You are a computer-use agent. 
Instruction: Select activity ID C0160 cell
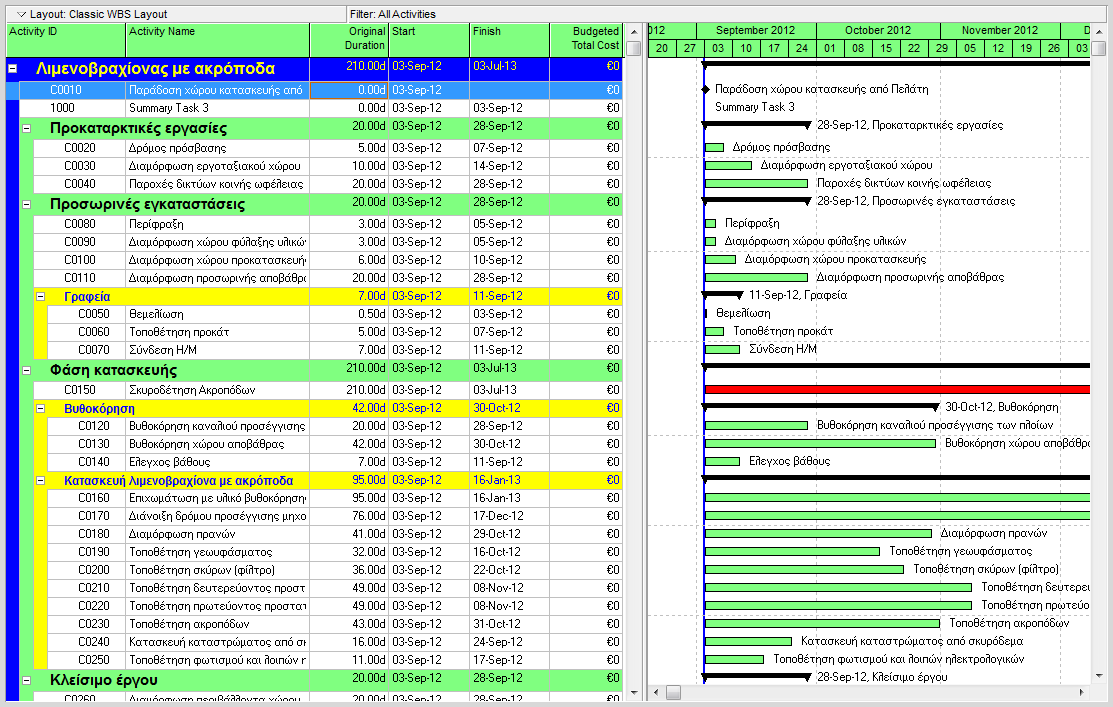[x=87, y=498]
